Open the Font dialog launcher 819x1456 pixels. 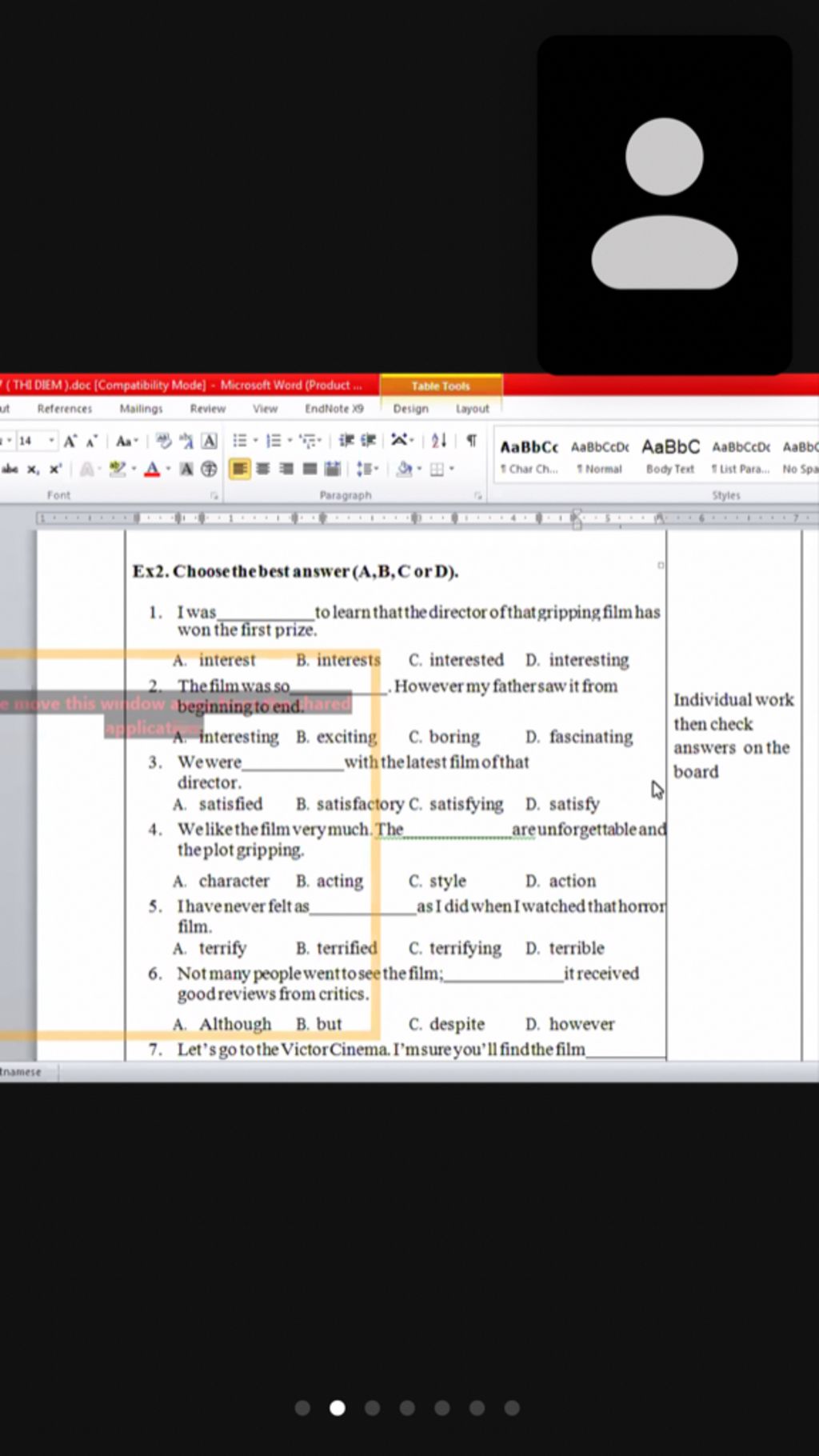pos(214,496)
